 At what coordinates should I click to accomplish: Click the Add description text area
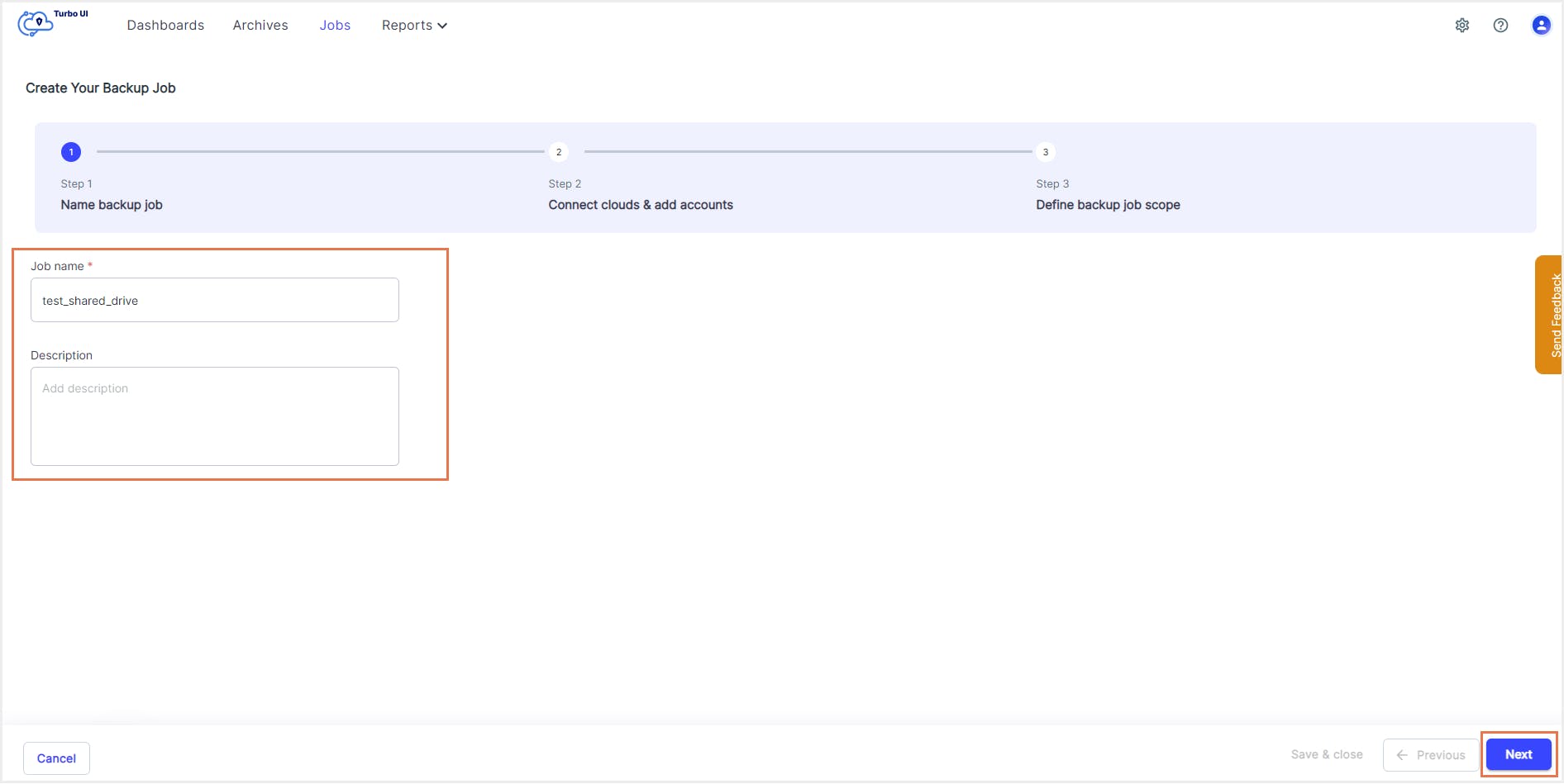tap(214, 416)
